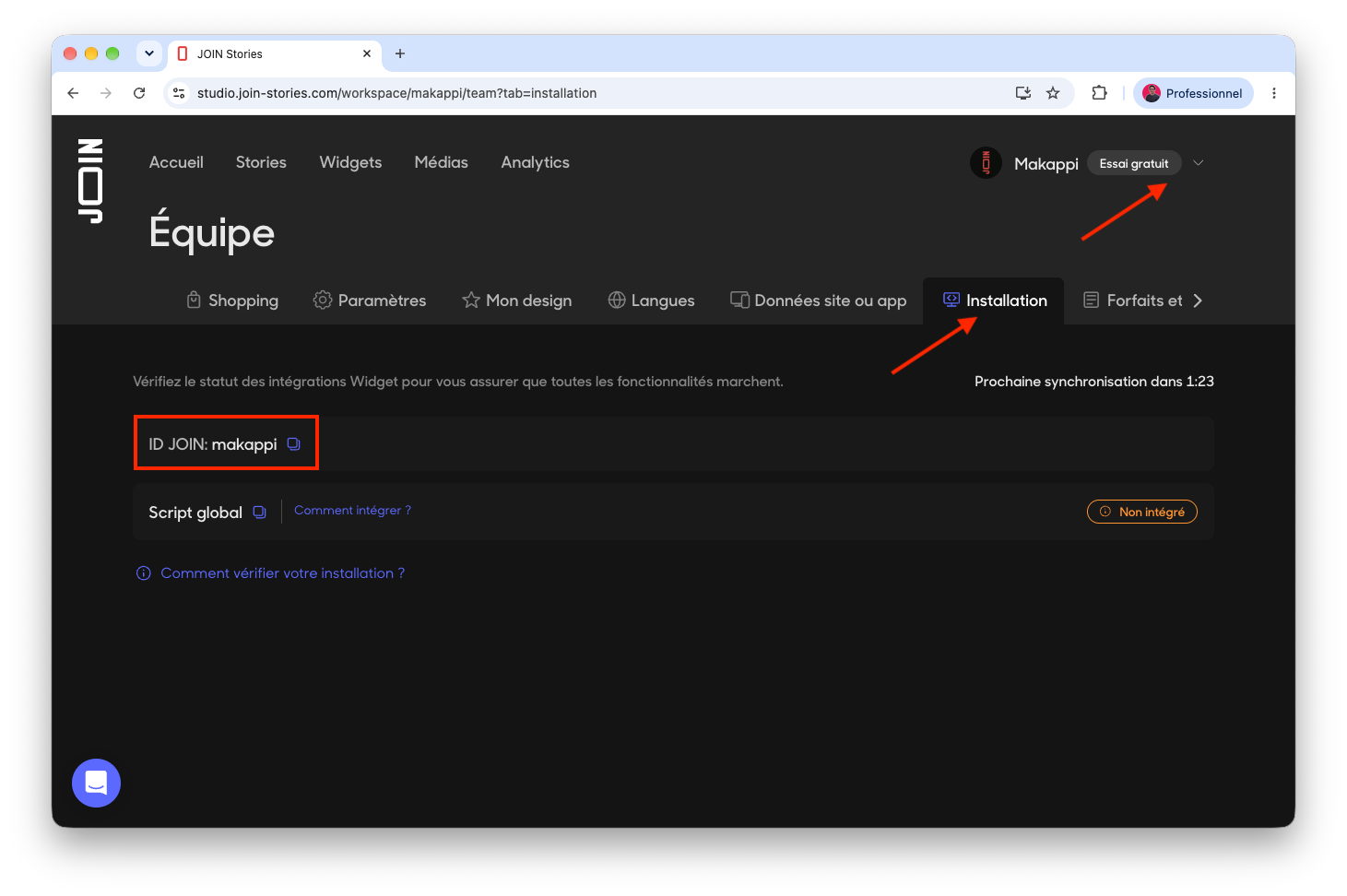The image size is (1347, 896).
Task: Switch to the Langues tab
Action: (652, 301)
